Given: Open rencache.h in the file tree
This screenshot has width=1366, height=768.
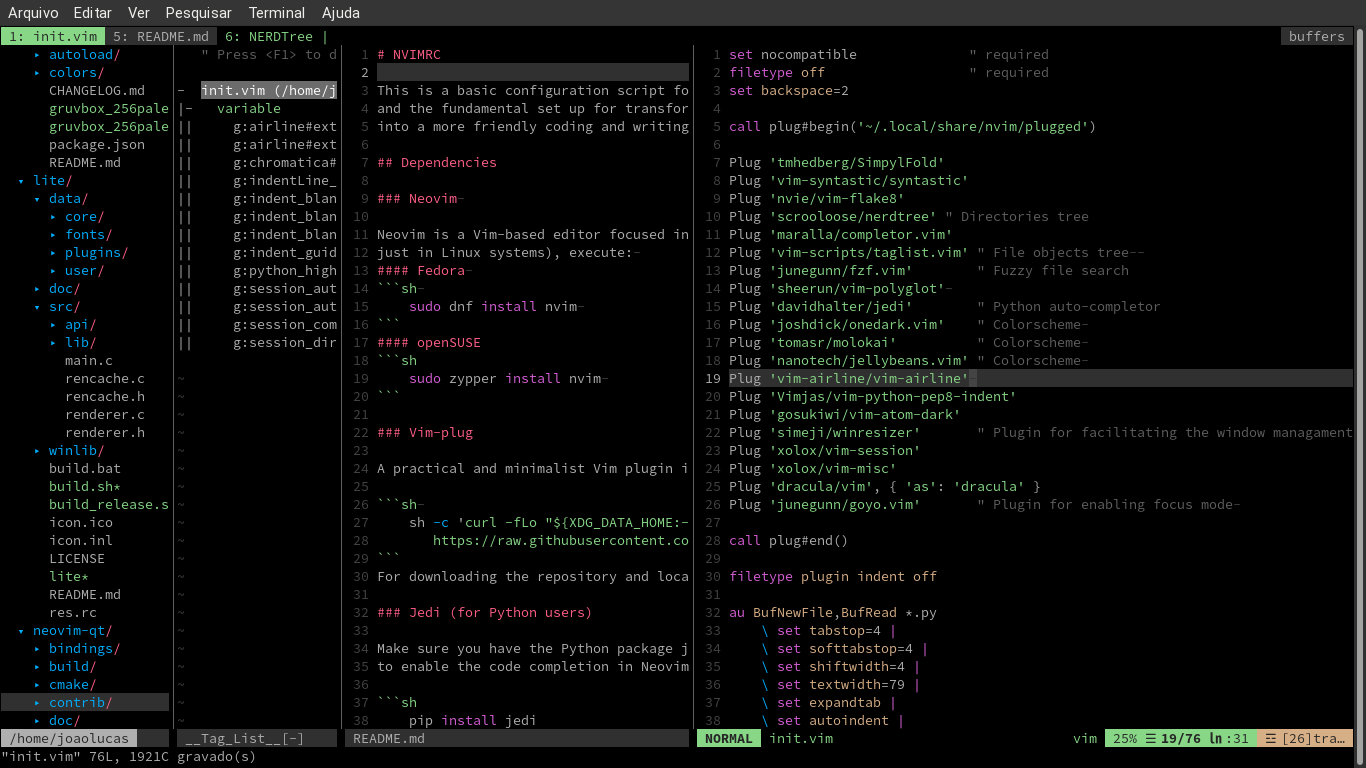Looking at the screenshot, I should pos(105,396).
